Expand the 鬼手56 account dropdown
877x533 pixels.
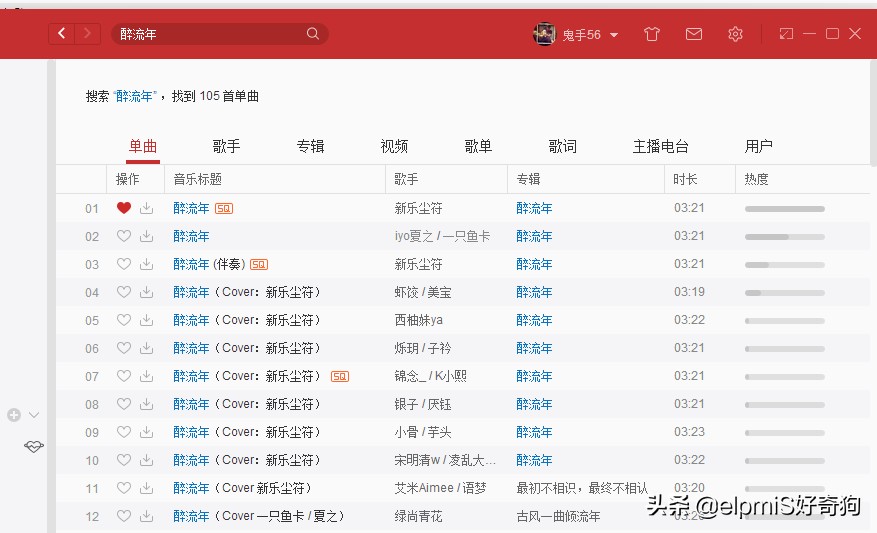click(614, 35)
